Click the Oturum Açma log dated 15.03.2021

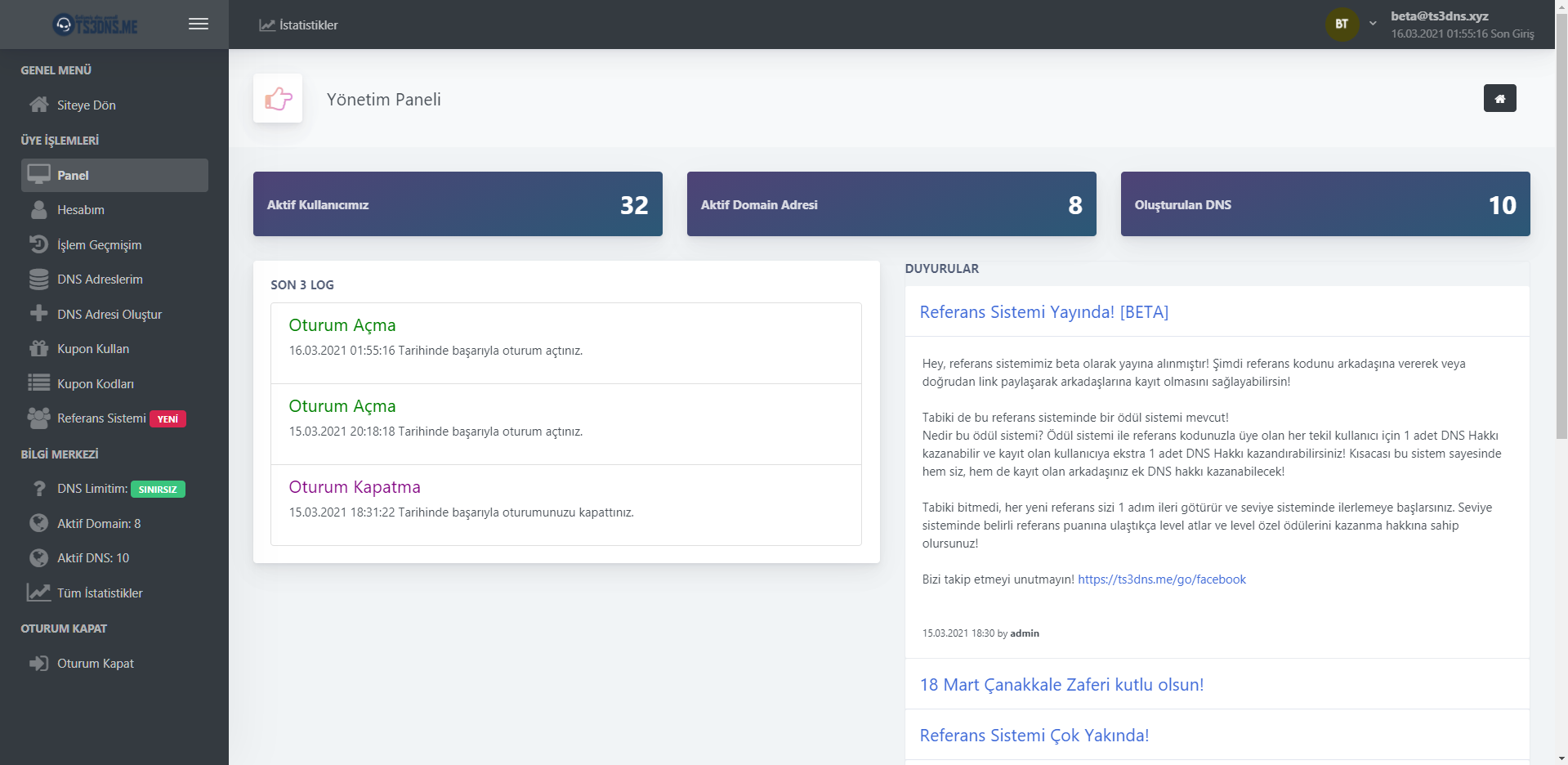565,424
